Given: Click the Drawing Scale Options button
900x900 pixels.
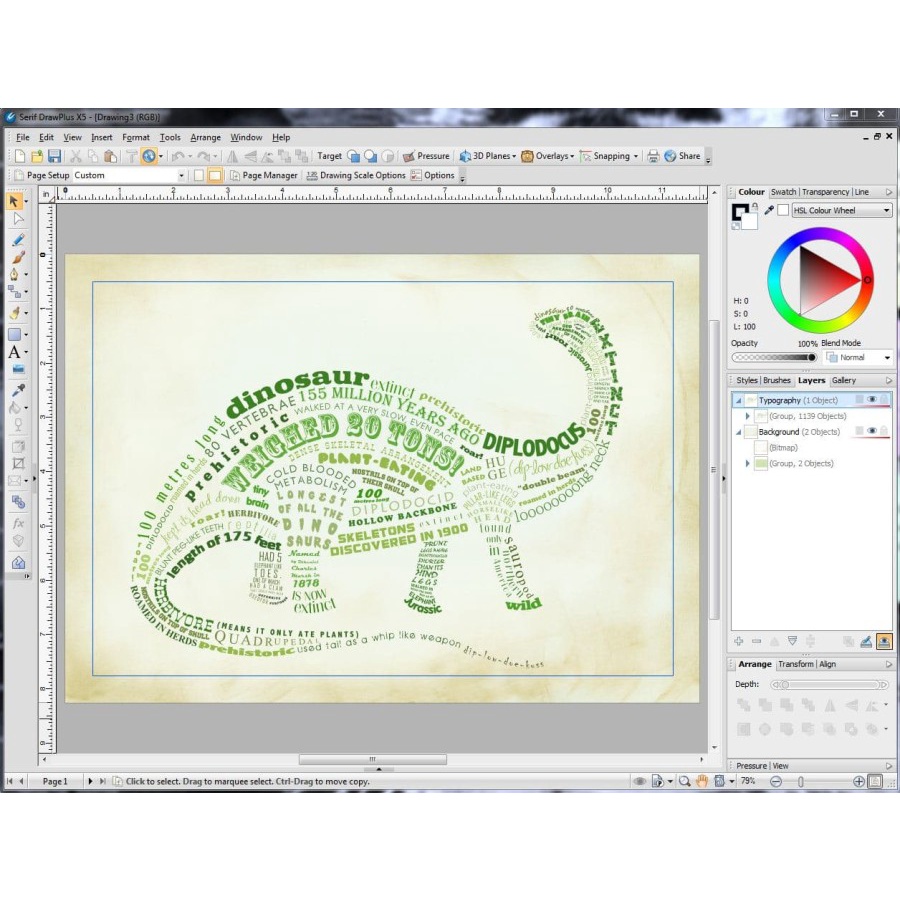Looking at the screenshot, I should tap(356, 175).
